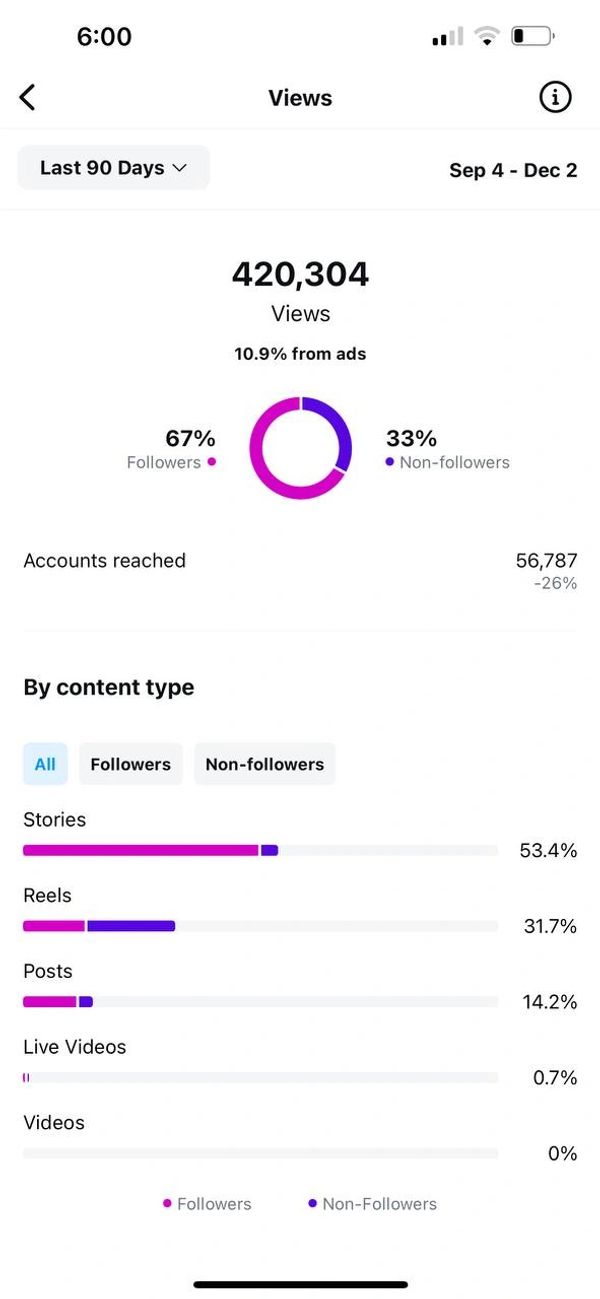The image size is (600, 1299).
Task: Select the All filter tab
Action: (x=45, y=764)
